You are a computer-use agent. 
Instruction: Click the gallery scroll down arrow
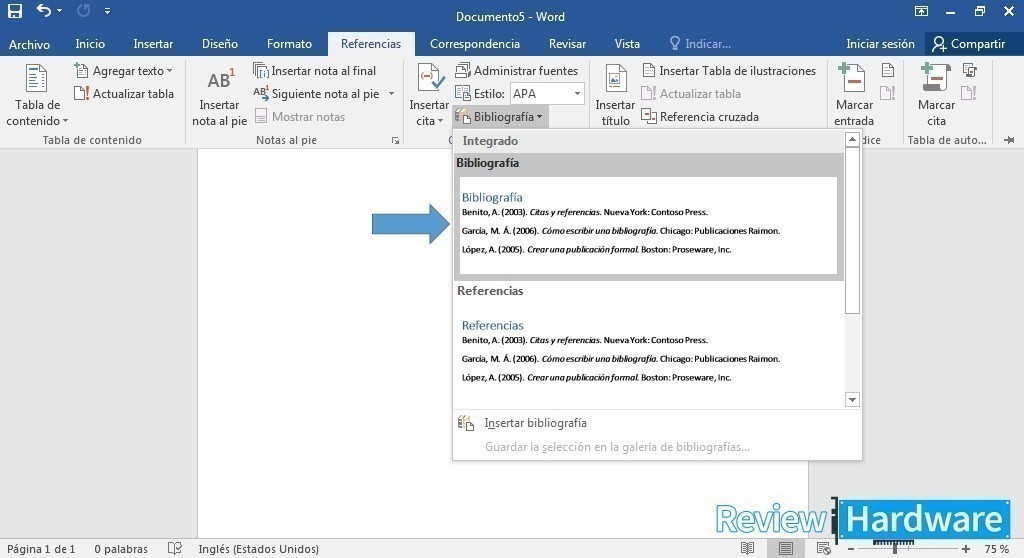pos(852,399)
